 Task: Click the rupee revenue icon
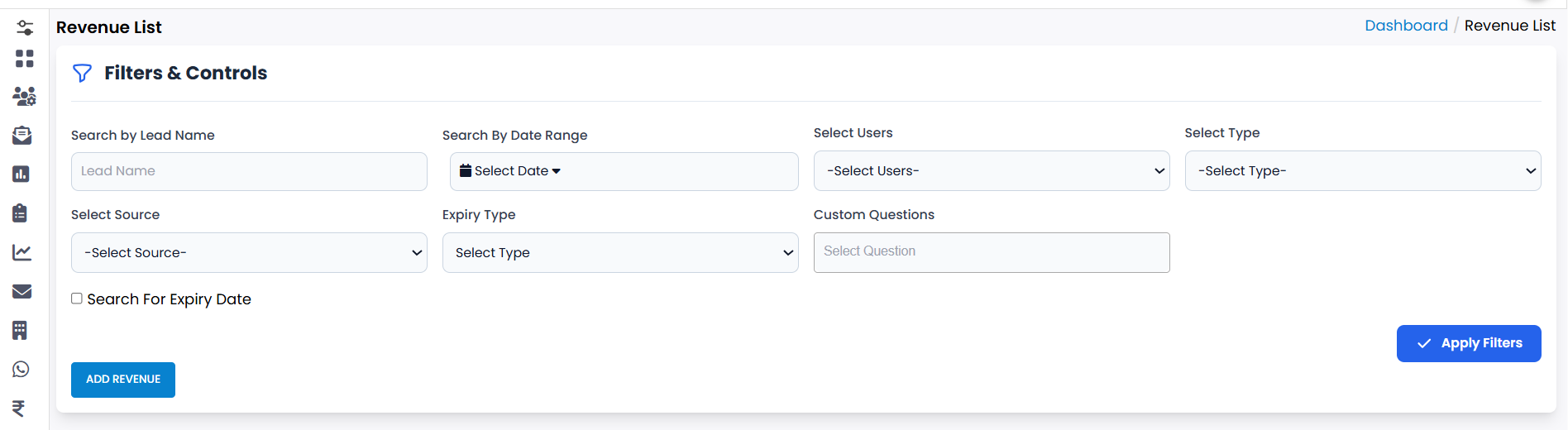click(19, 408)
